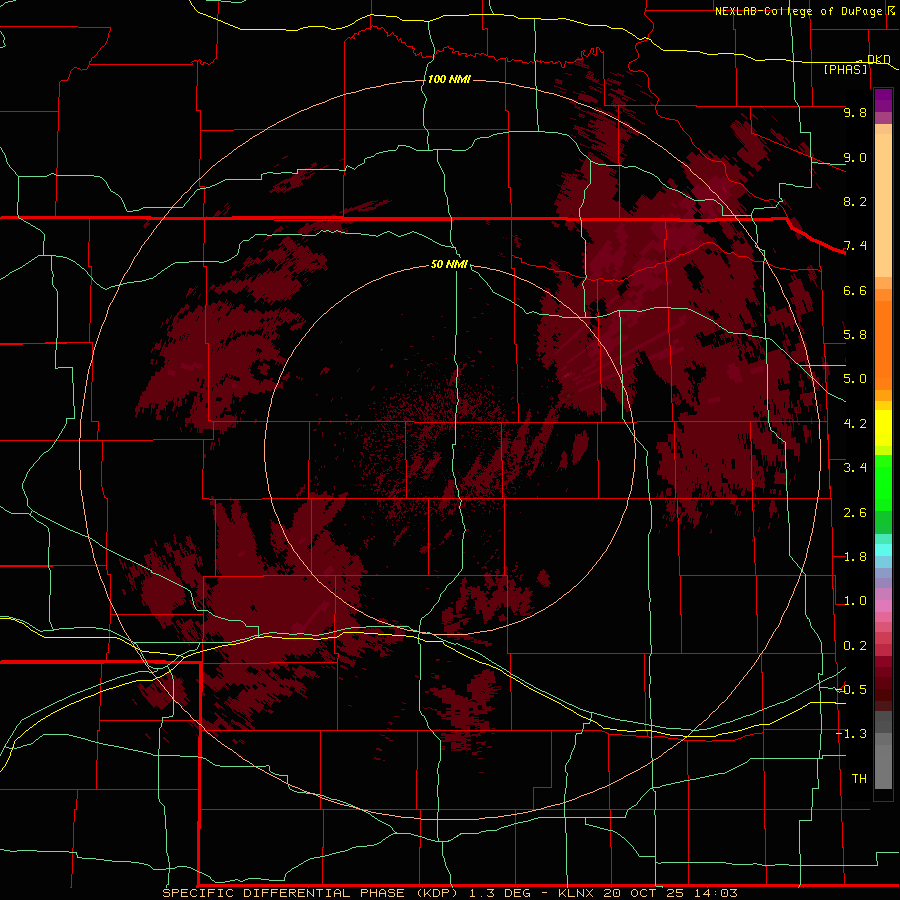
Task: Pick the pink band of the color bar
Action: pos(883,606)
